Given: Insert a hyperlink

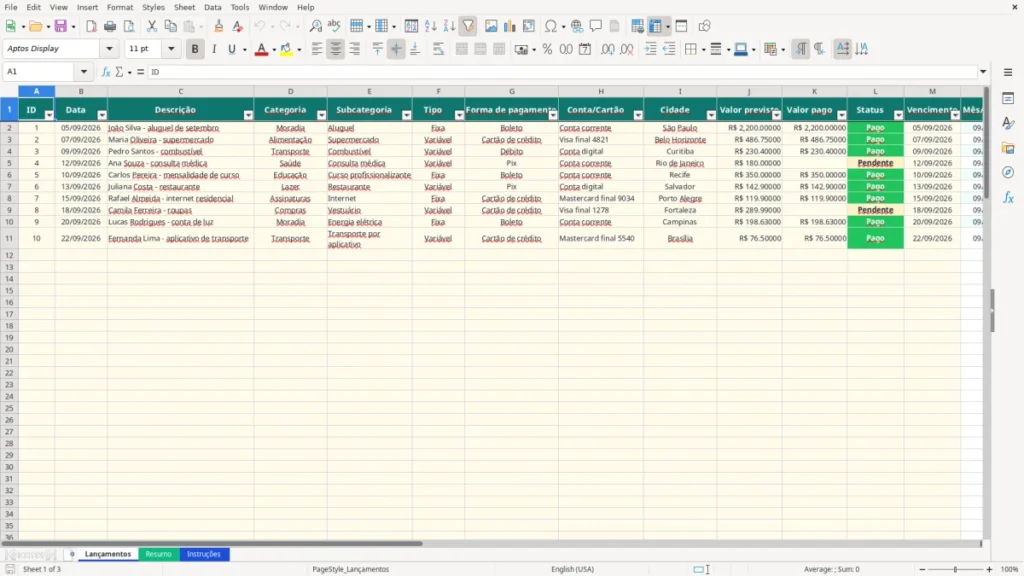Looking at the screenshot, I should click(x=577, y=26).
